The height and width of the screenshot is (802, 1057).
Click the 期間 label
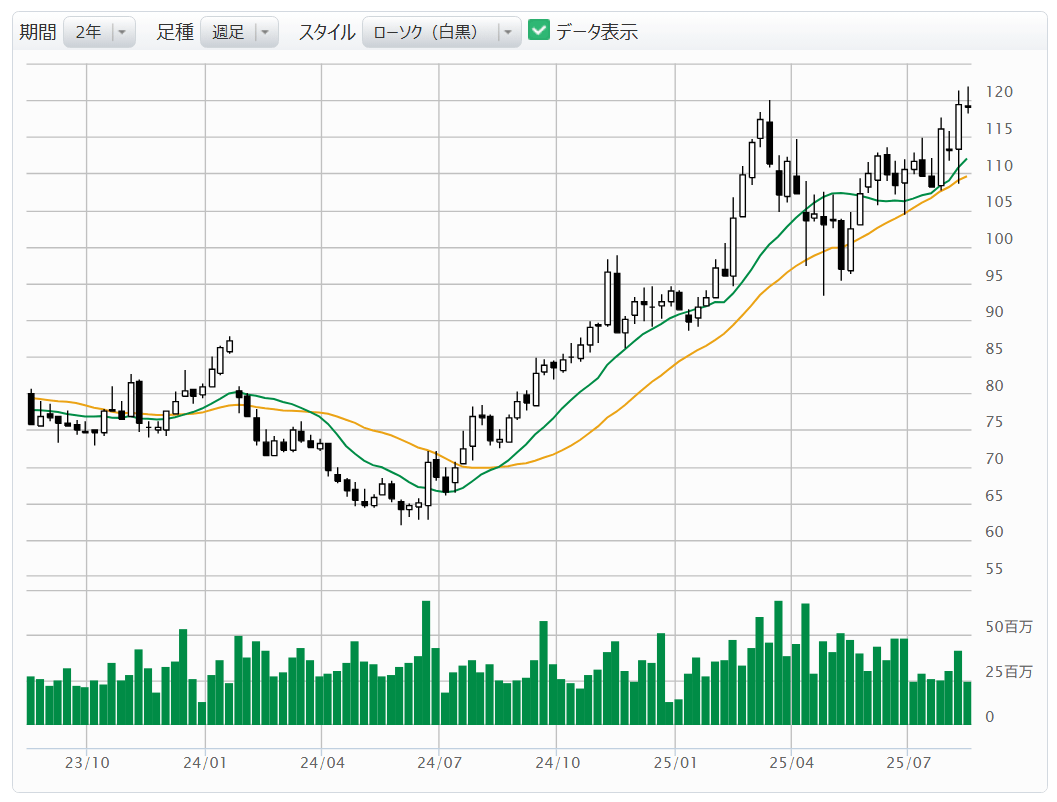[38, 32]
